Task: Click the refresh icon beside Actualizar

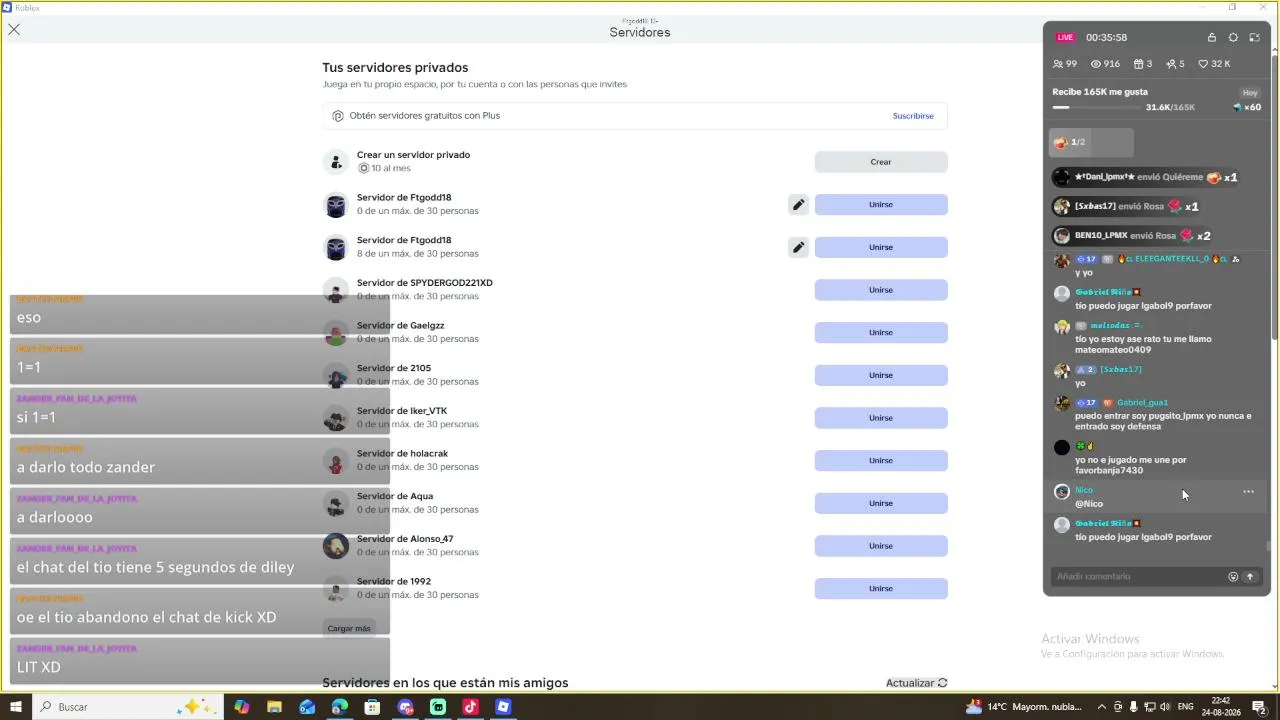Action: [x=942, y=683]
